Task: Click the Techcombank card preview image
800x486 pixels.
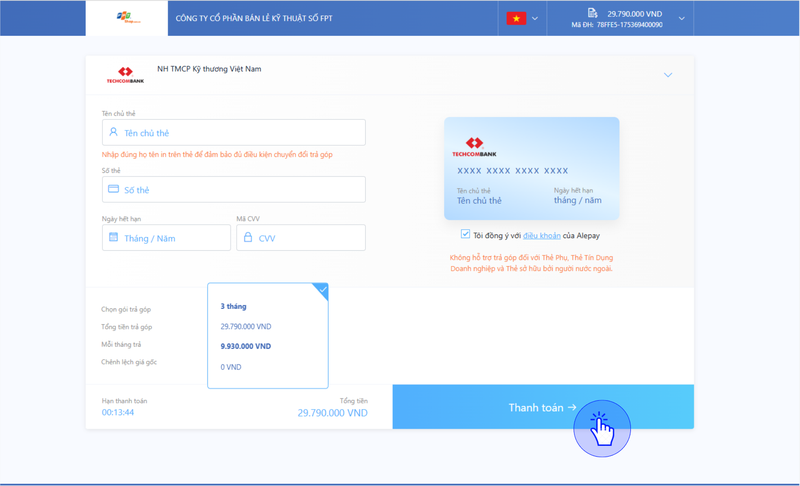Action: click(532, 169)
